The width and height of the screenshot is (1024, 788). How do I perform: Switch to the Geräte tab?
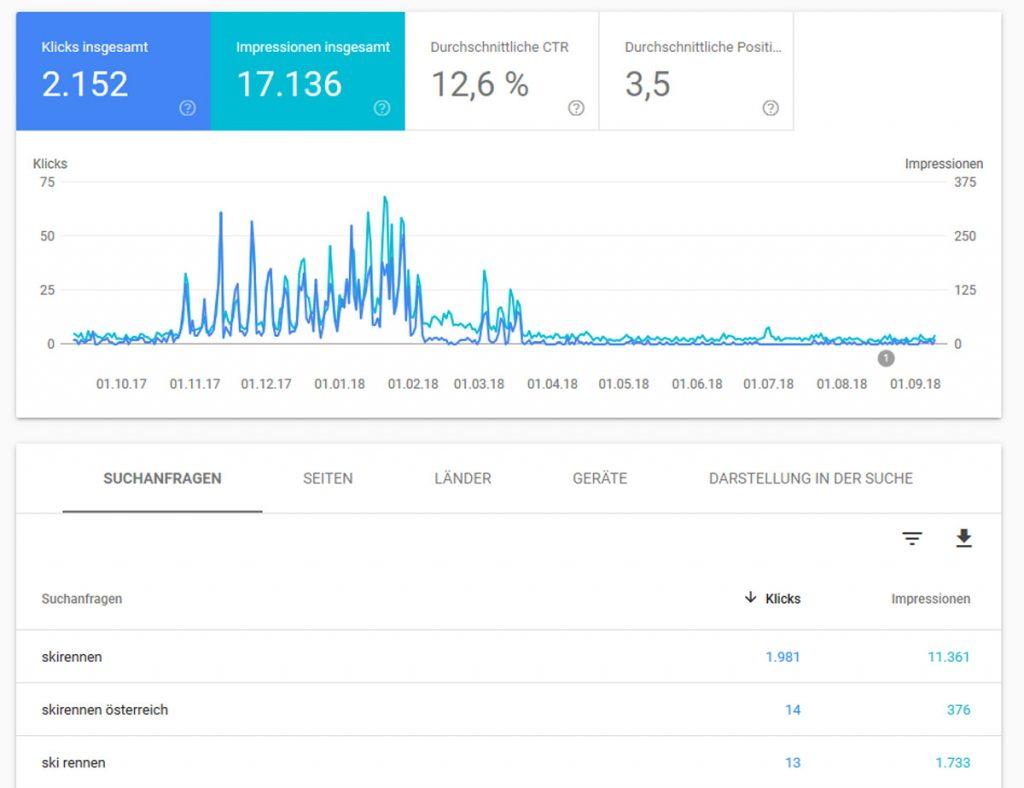pos(600,479)
